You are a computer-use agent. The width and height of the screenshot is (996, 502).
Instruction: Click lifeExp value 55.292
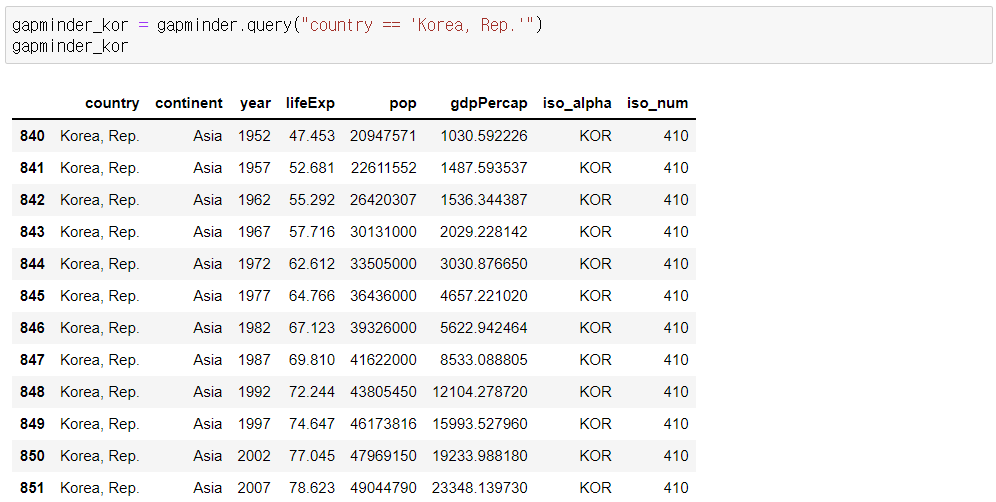pyautogui.click(x=312, y=200)
